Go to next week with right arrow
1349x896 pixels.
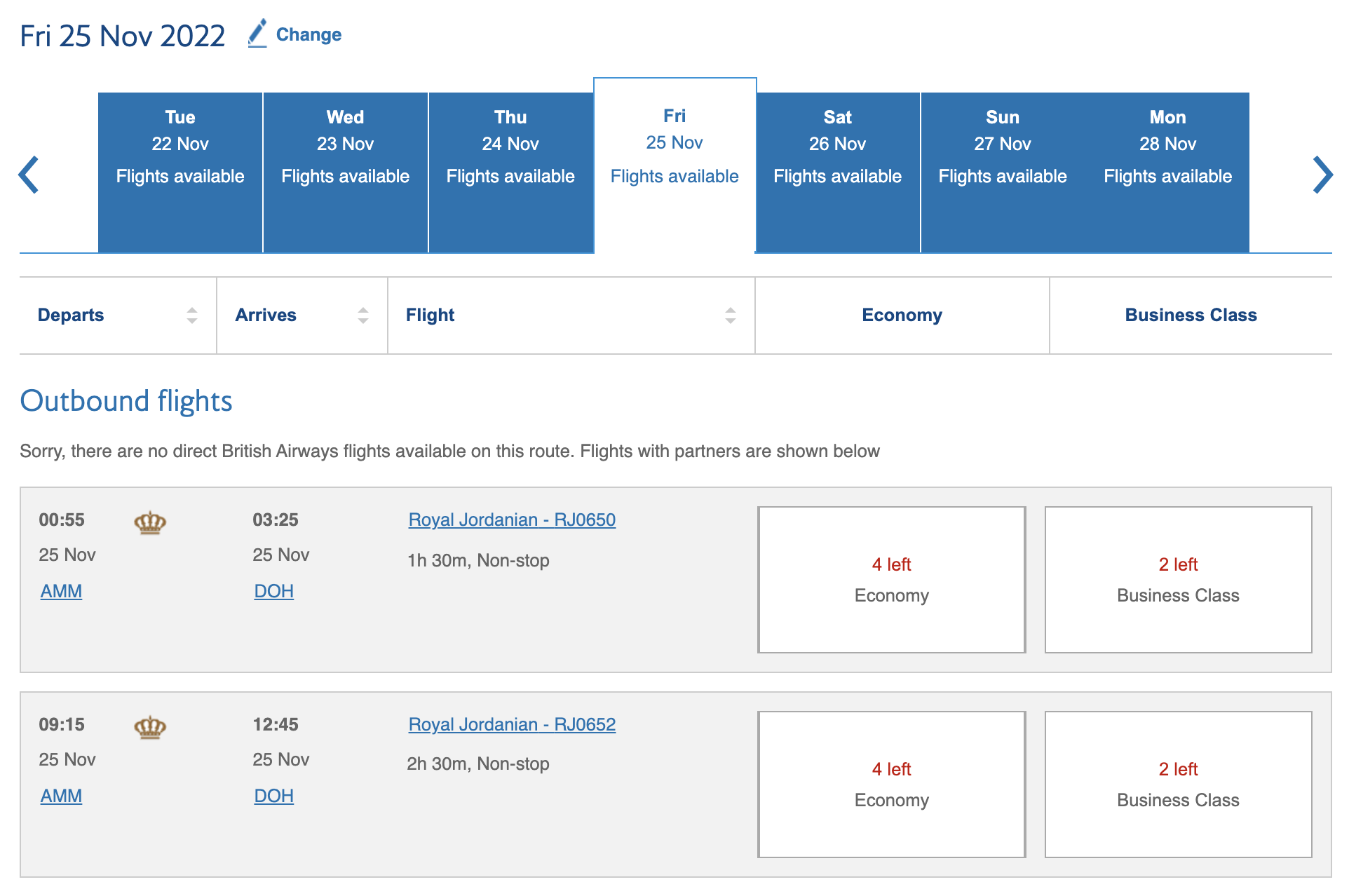pyautogui.click(x=1322, y=175)
